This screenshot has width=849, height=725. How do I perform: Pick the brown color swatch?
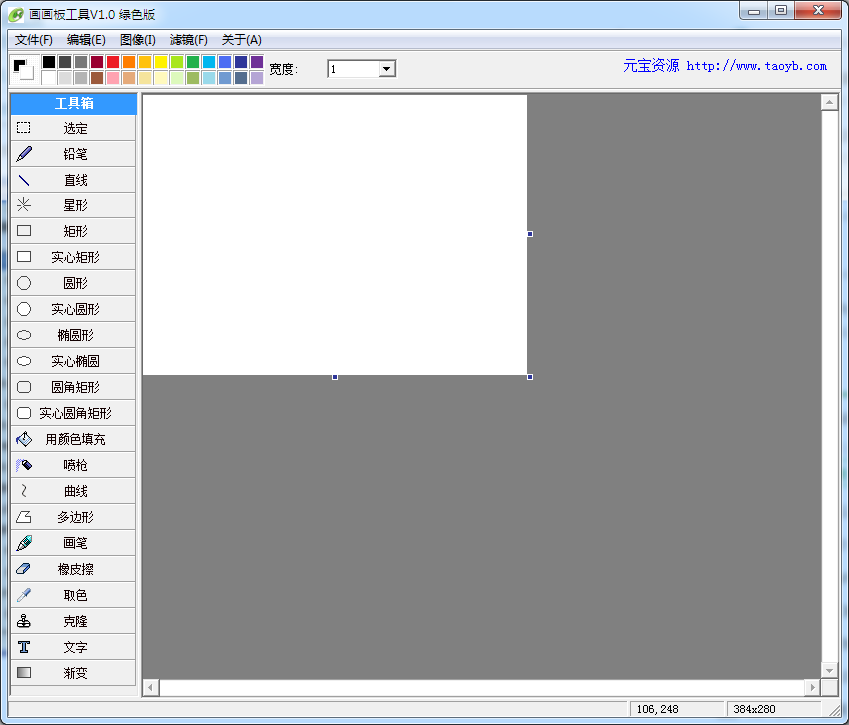(x=97, y=78)
